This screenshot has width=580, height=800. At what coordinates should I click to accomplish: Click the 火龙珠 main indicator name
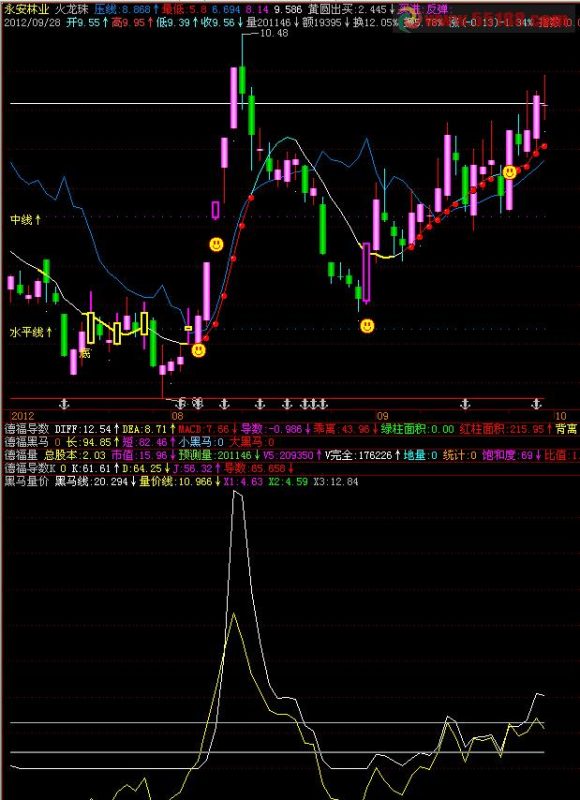pyautogui.click(x=71, y=9)
